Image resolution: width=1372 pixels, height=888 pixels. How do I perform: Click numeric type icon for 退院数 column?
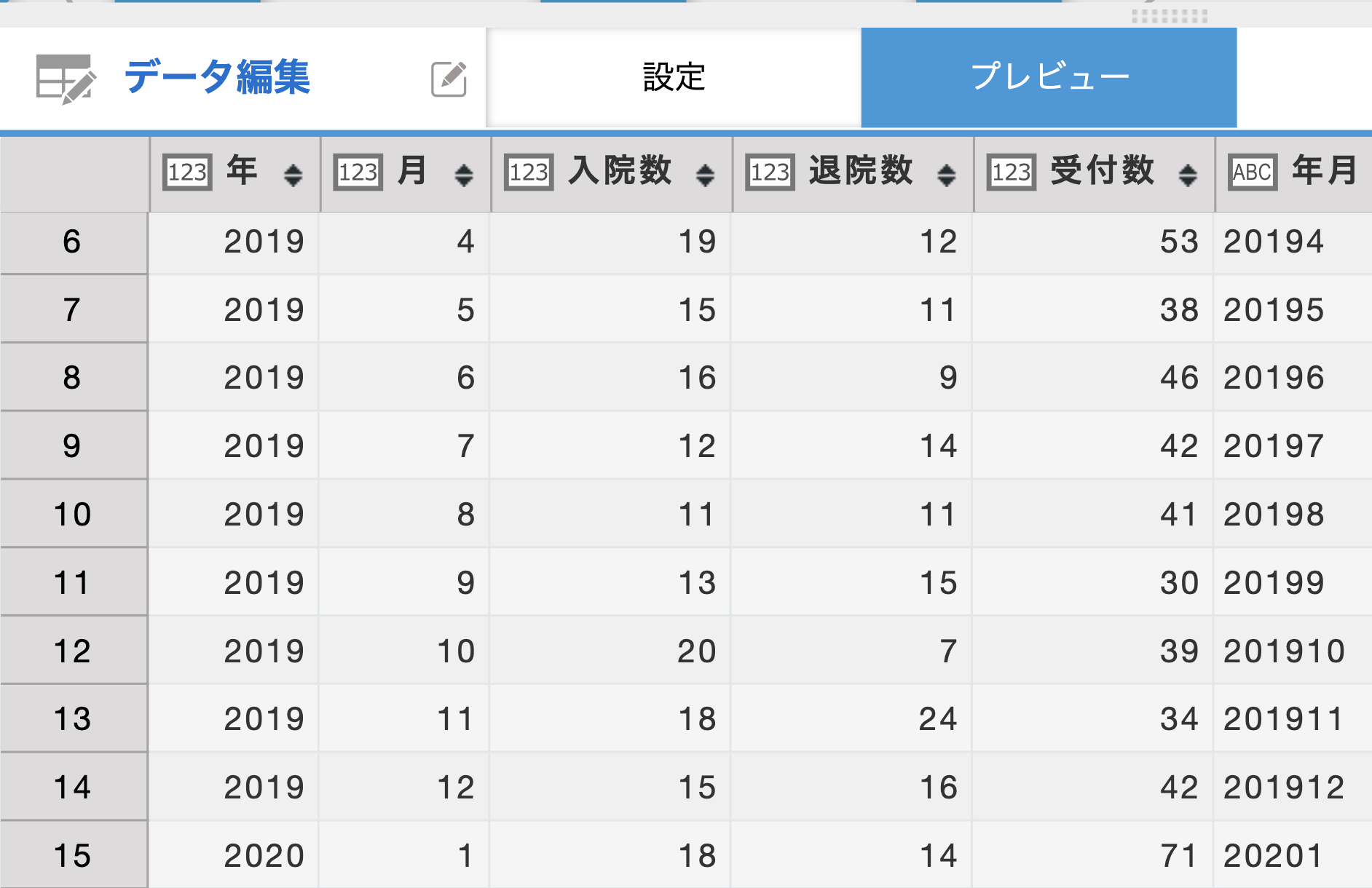(x=770, y=173)
